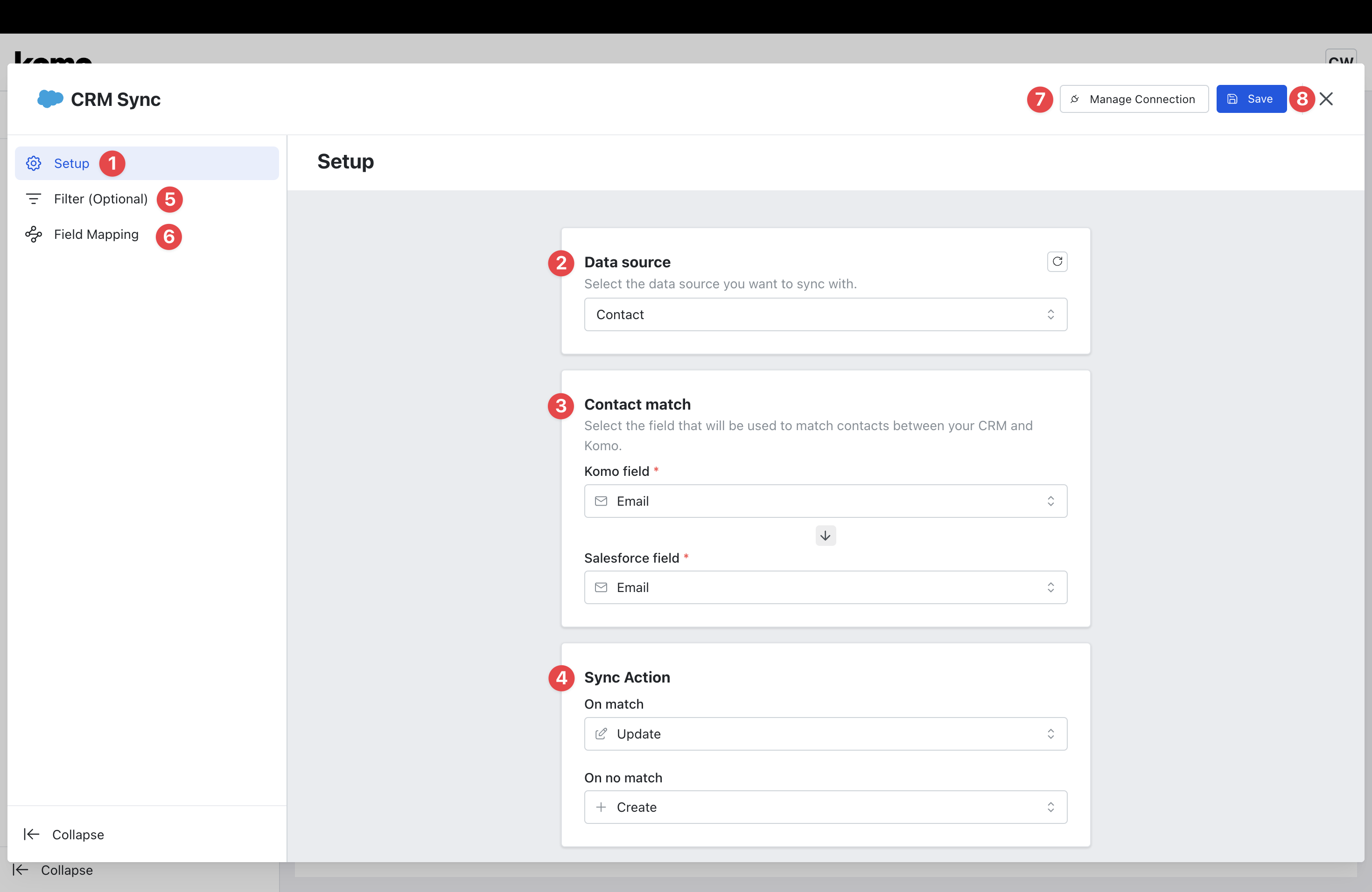Open the On no match Create dropdown
This screenshot has width=1372, height=892.
[x=825, y=807]
